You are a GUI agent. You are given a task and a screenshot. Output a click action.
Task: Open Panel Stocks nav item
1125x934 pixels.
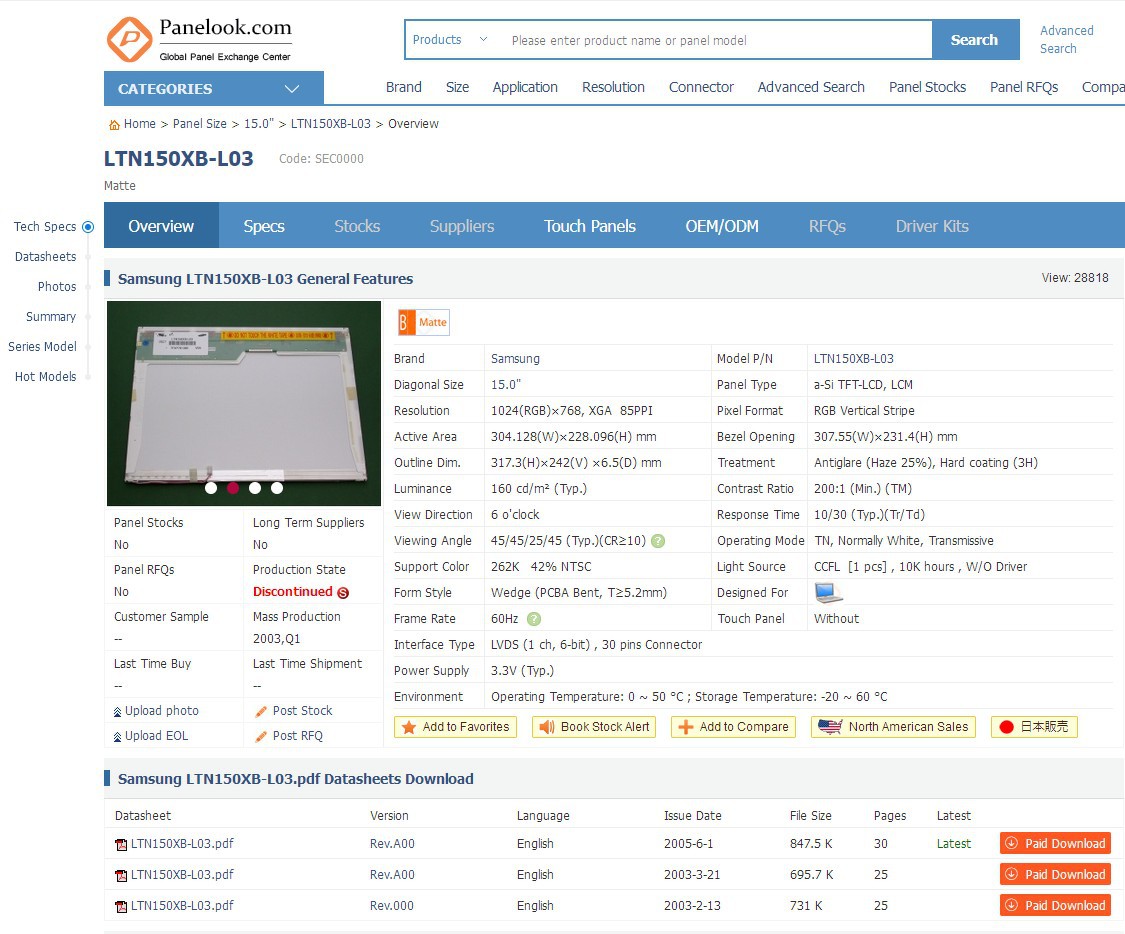click(x=927, y=88)
